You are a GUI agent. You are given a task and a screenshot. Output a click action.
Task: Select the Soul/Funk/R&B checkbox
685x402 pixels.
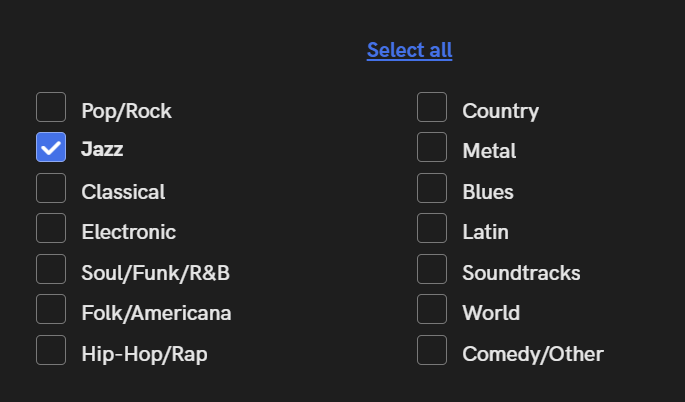(x=51, y=270)
